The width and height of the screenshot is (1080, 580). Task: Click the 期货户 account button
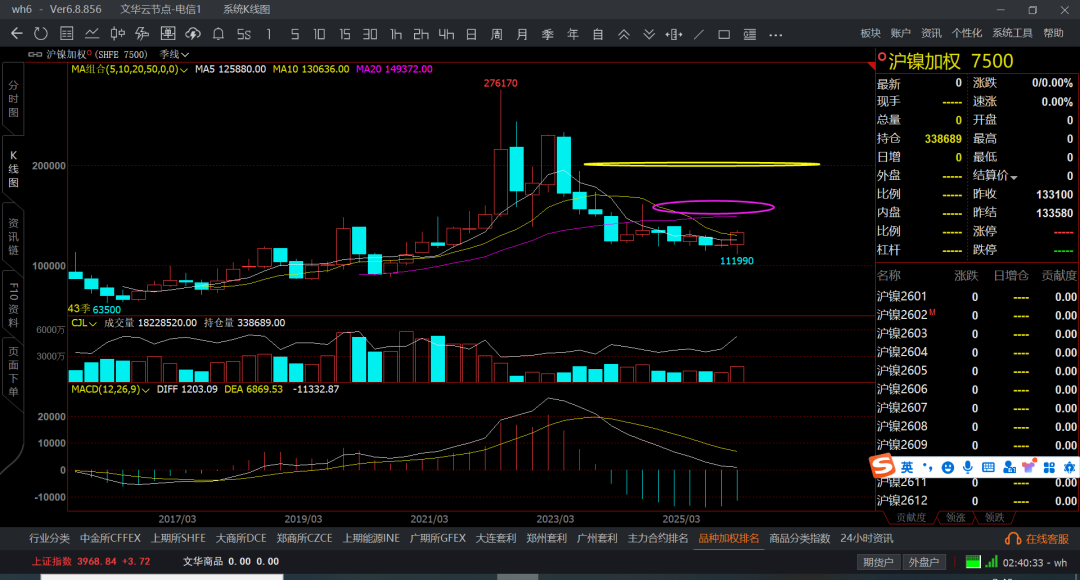tap(878, 562)
